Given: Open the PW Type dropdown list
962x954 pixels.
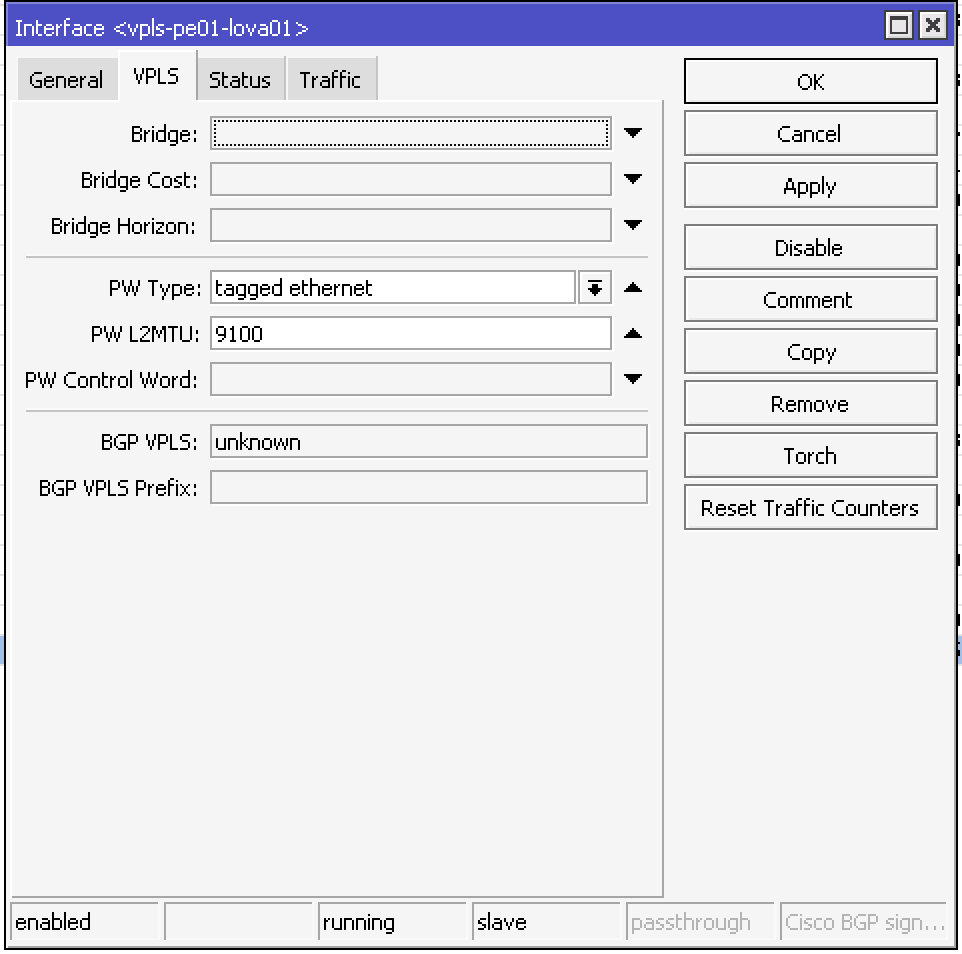Looking at the screenshot, I should coord(594,288).
